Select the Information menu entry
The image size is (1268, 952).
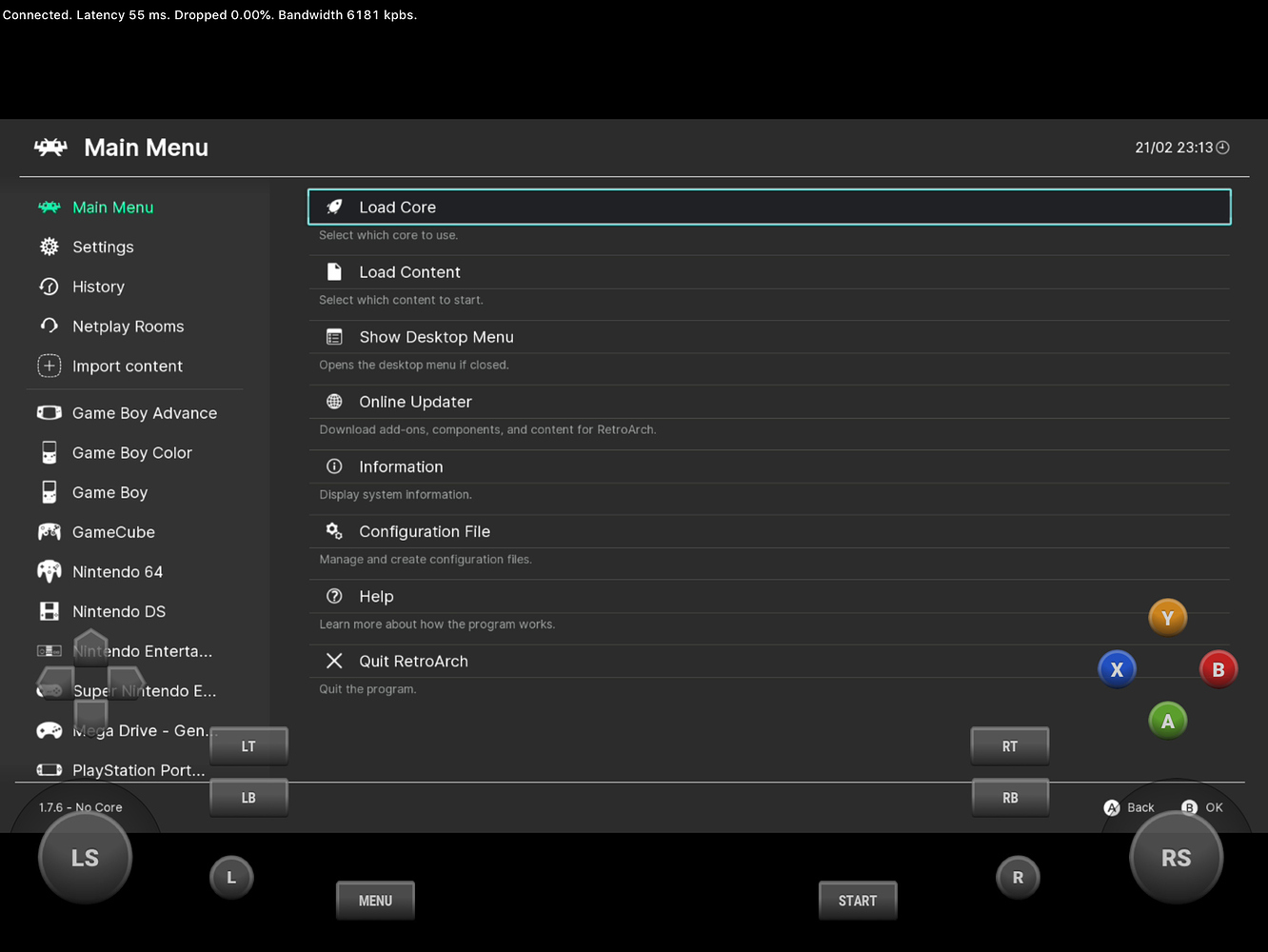coord(769,466)
